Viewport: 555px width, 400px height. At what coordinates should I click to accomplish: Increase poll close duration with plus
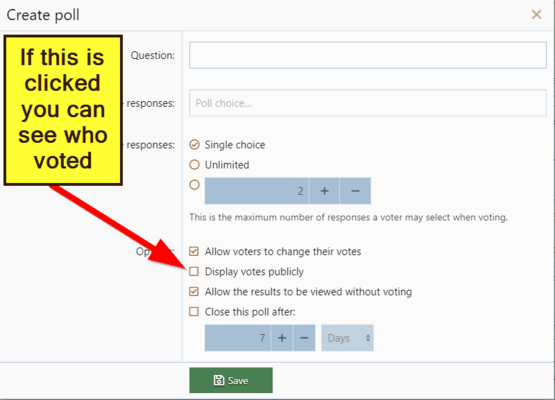282,338
